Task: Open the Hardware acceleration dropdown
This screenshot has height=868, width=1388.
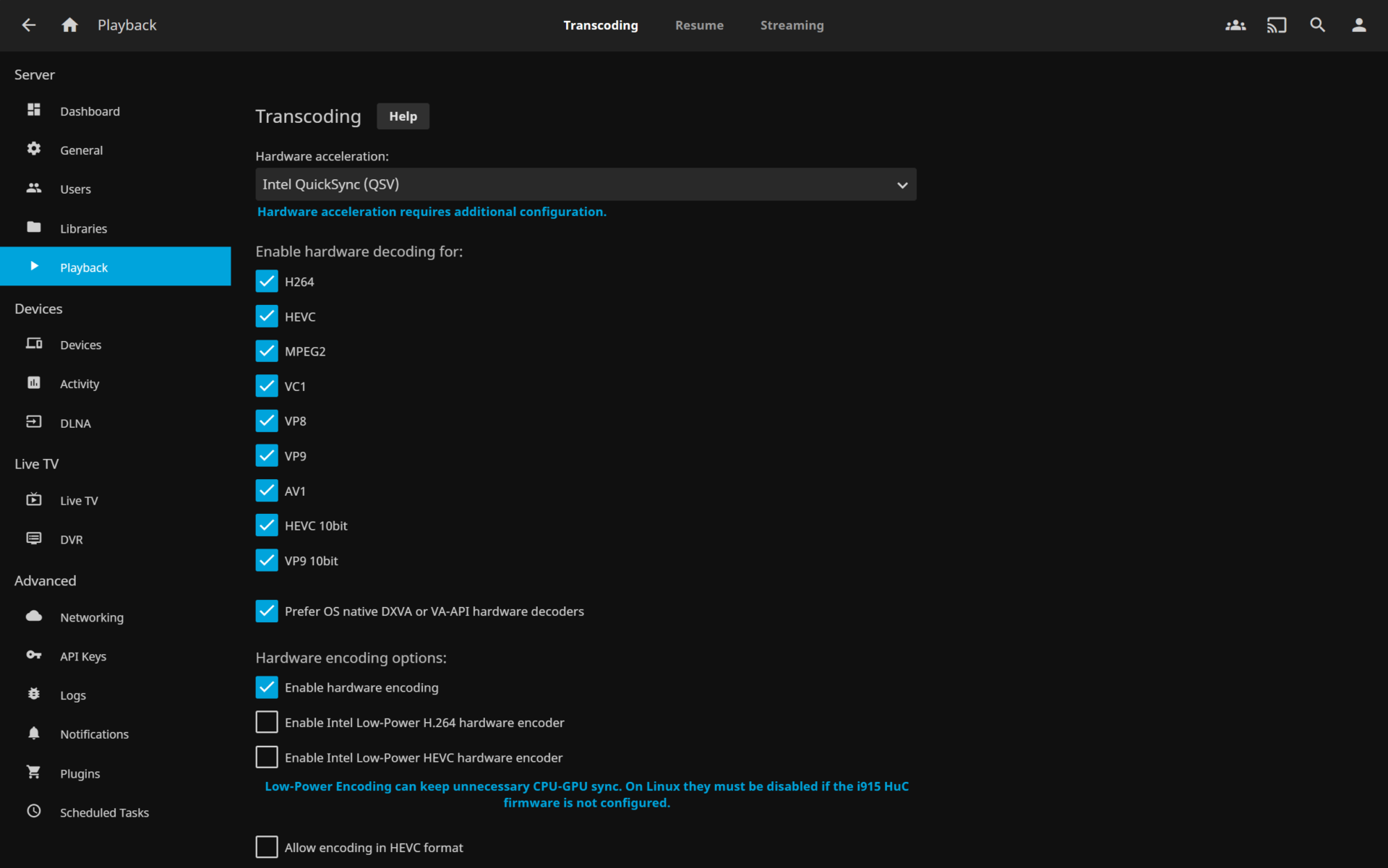Action: [585, 184]
